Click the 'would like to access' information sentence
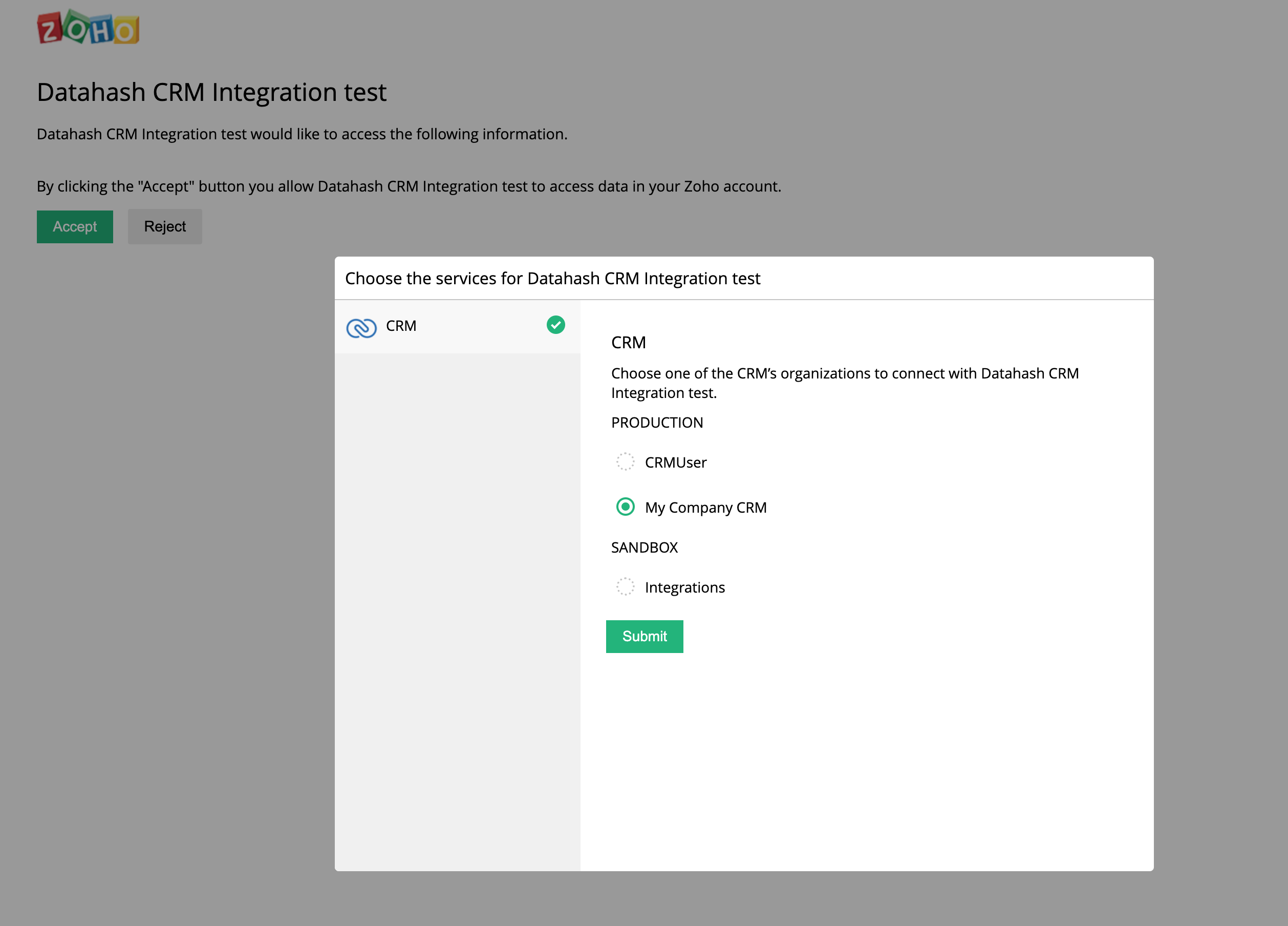The image size is (1288, 926). click(302, 134)
